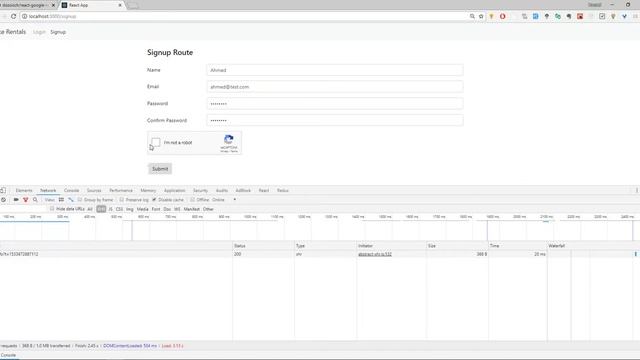
Task: Click the blue V extension icon
Action: [x=624, y=16]
